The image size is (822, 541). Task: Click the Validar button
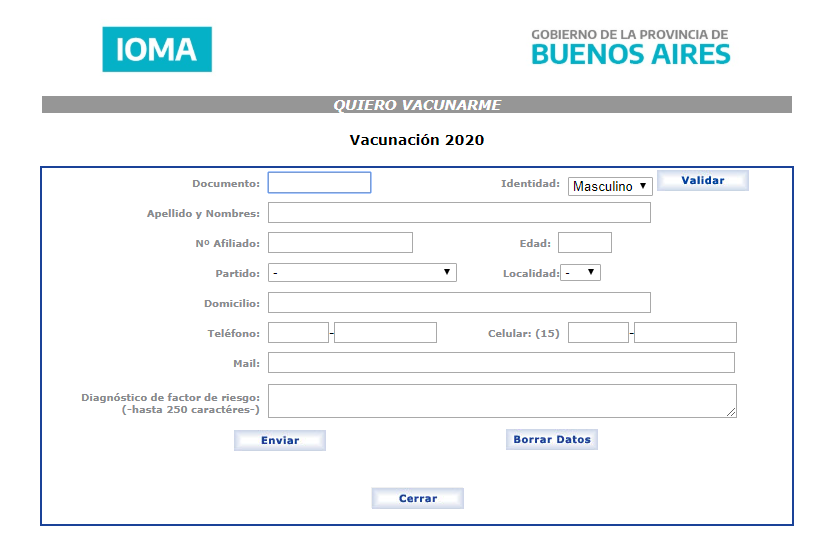point(702,180)
